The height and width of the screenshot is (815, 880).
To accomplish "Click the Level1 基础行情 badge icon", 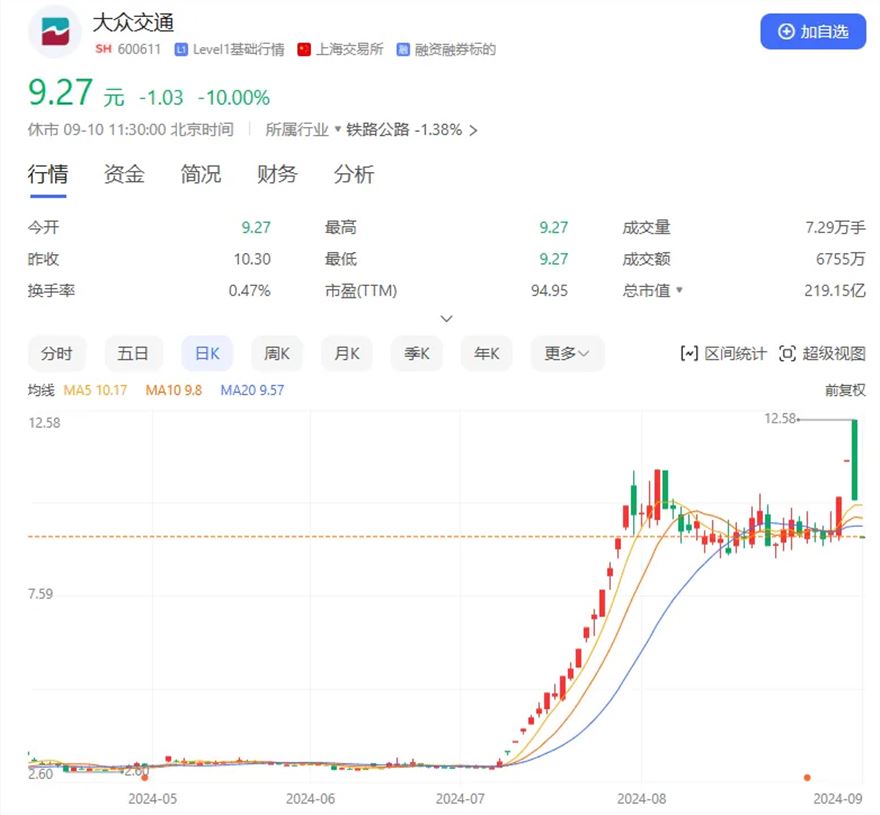I will click(181, 49).
